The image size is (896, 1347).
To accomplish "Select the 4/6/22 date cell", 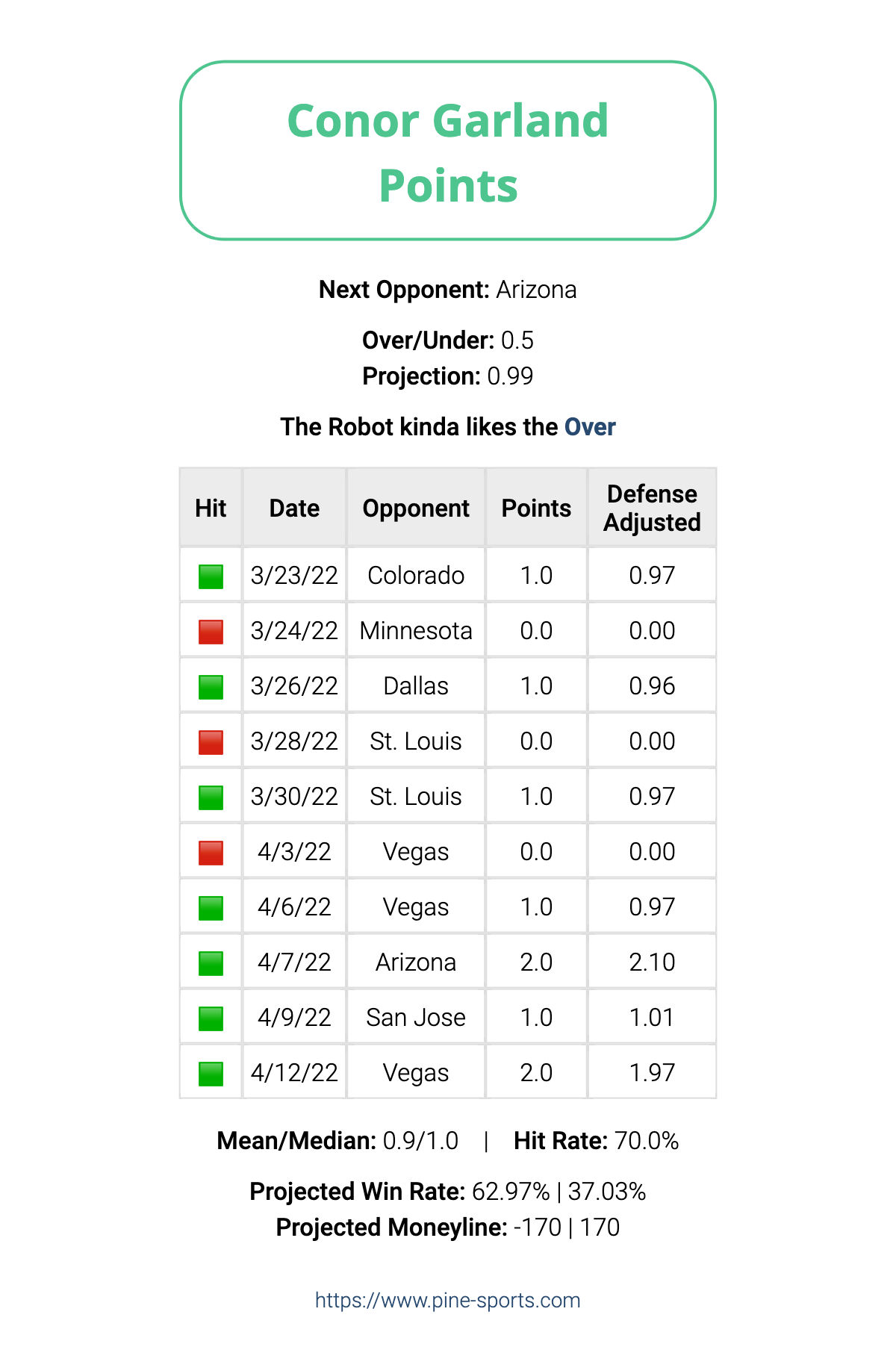I will tap(294, 906).
